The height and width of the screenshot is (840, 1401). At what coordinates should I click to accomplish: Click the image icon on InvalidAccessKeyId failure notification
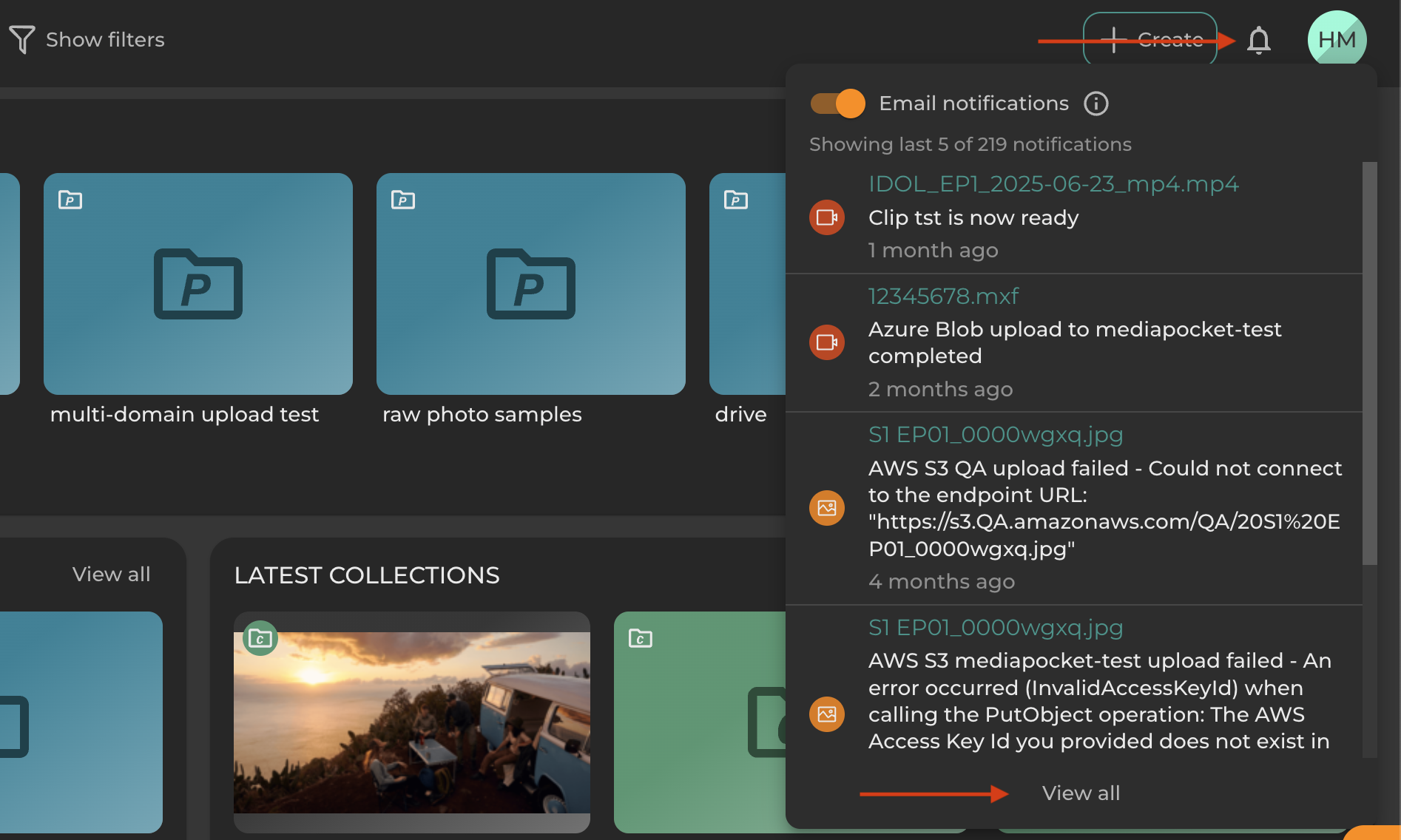pyautogui.click(x=826, y=714)
